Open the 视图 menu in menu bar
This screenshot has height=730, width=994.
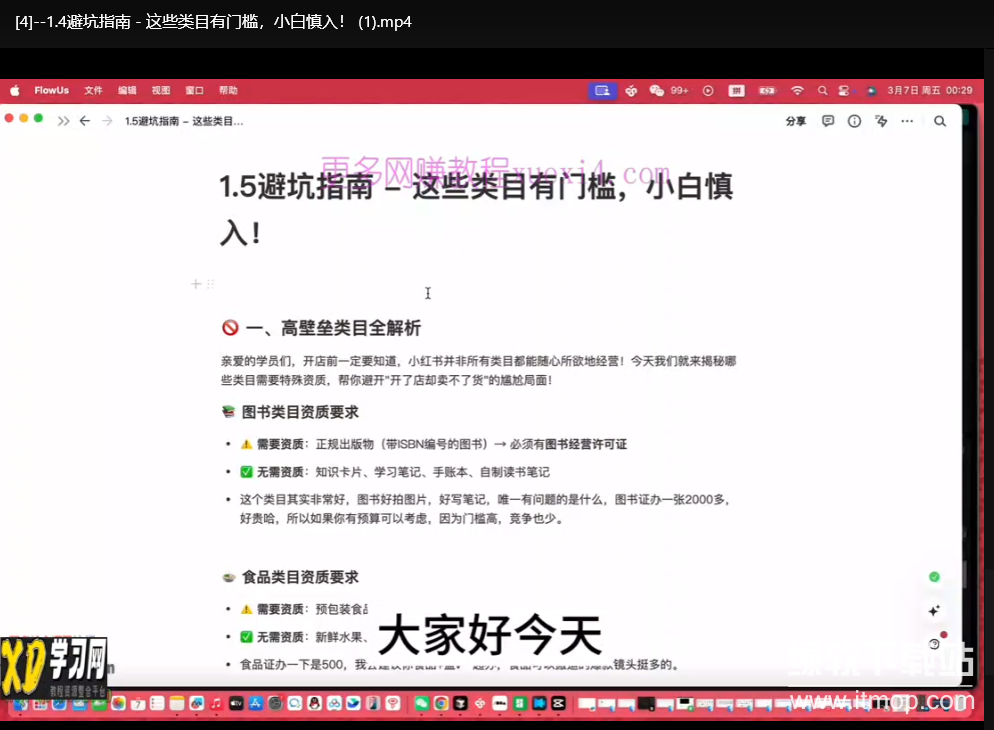tap(161, 90)
